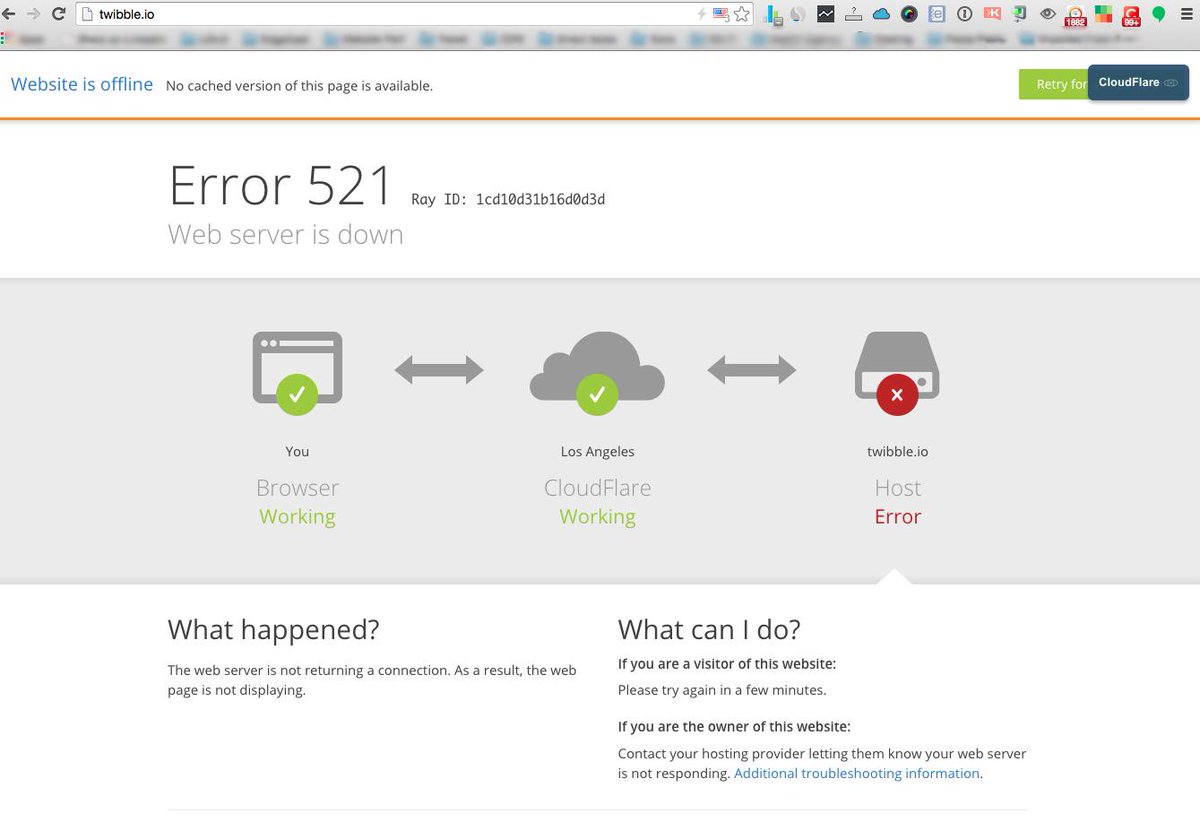Click the 'Web server is down' subtitle
Image resolution: width=1200 pixels, height=822 pixels.
286,235
